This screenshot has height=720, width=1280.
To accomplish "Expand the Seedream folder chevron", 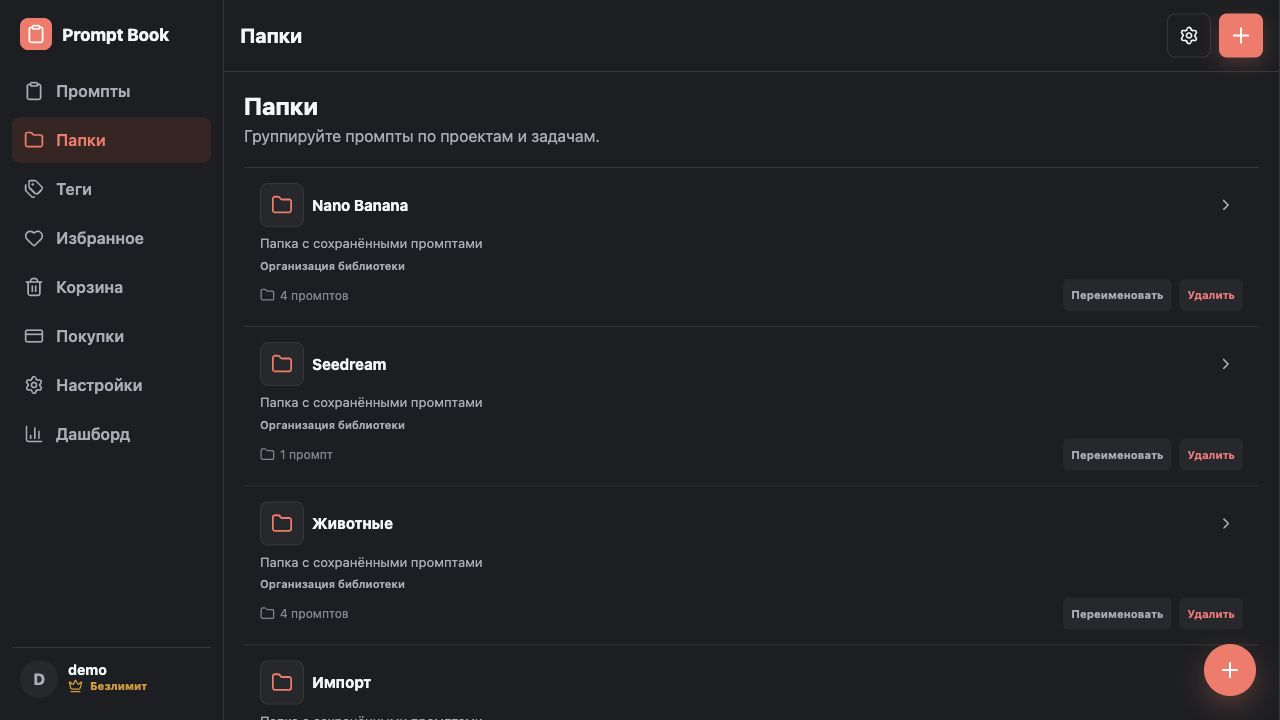I will tap(1226, 364).
